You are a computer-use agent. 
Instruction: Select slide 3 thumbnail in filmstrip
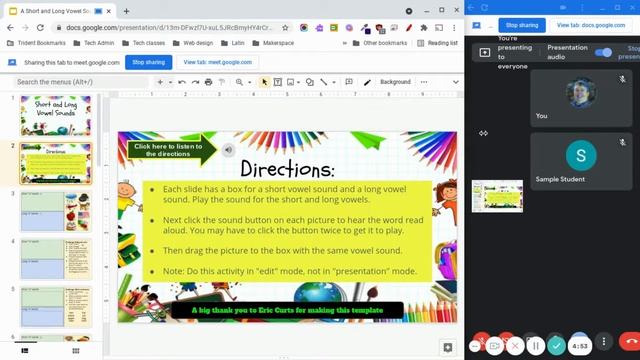pyautogui.click(x=56, y=211)
